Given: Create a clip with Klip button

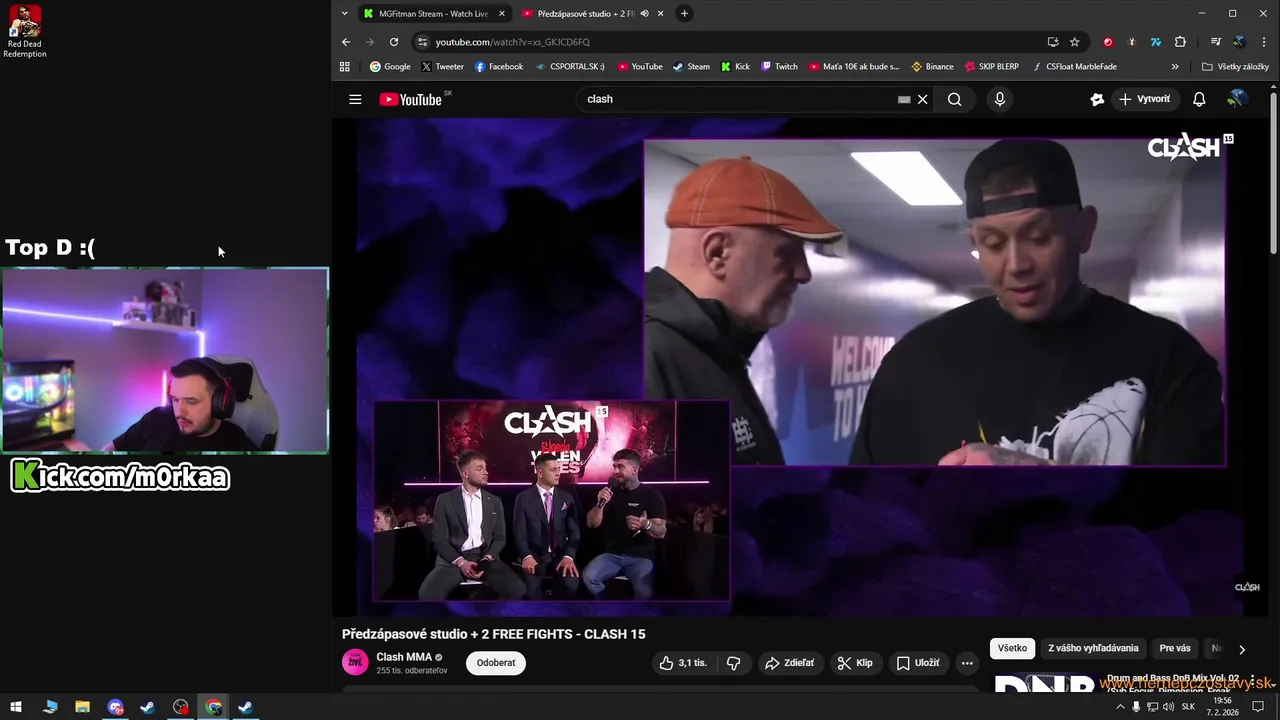Looking at the screenshot, I should click(x=855, y=663).
